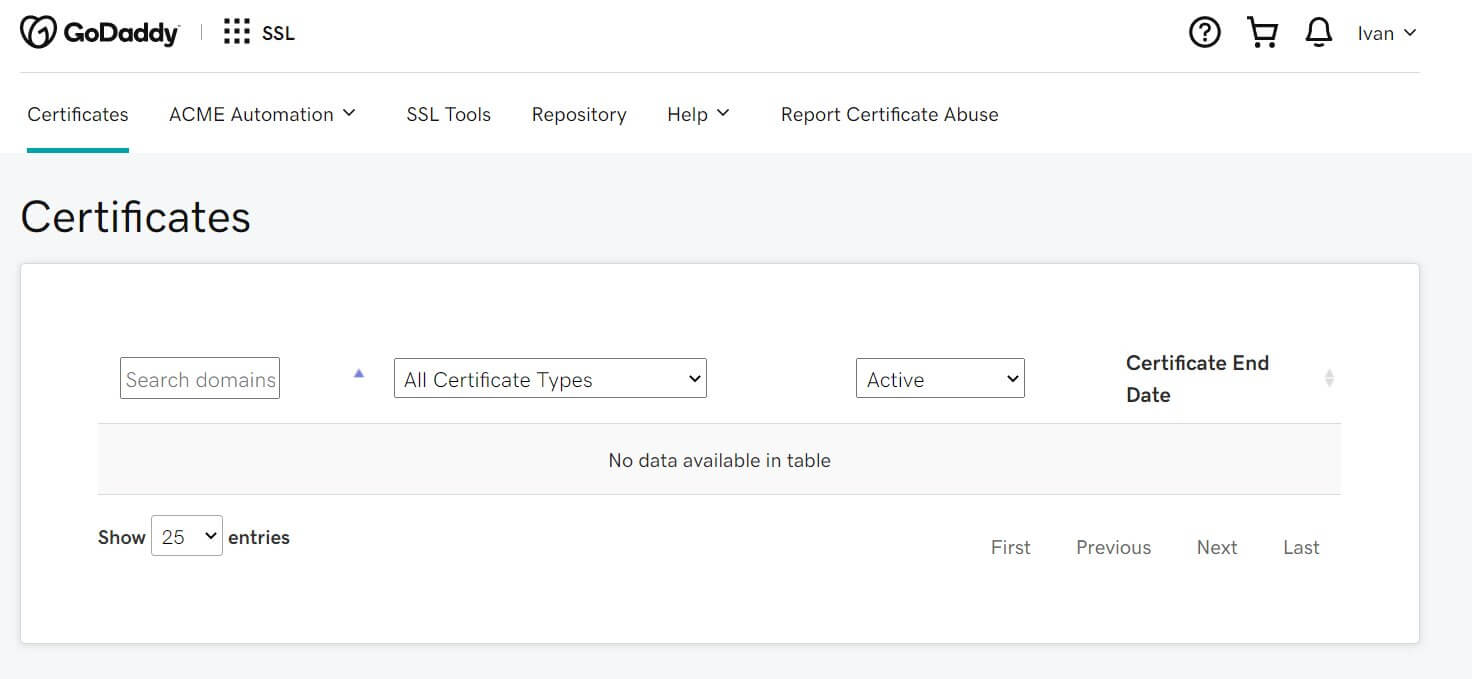Check notifications via the bell icon

point(1319,32)
